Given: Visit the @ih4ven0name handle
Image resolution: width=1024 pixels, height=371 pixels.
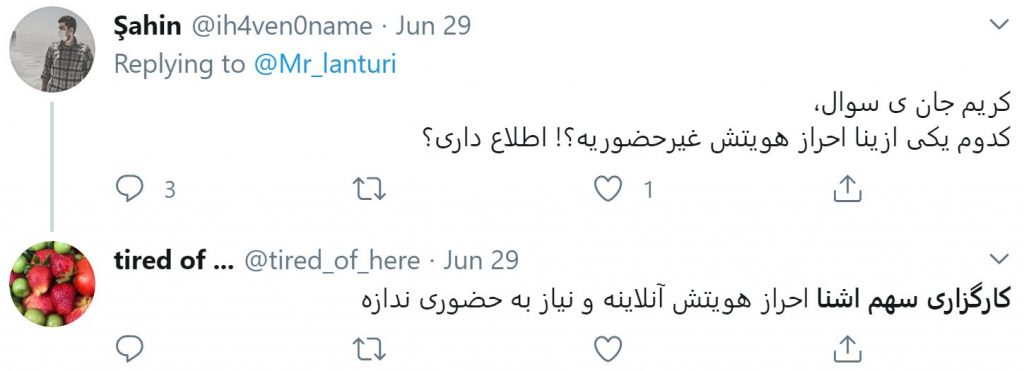Looking at the screenshot, I should tap(281, 26).
